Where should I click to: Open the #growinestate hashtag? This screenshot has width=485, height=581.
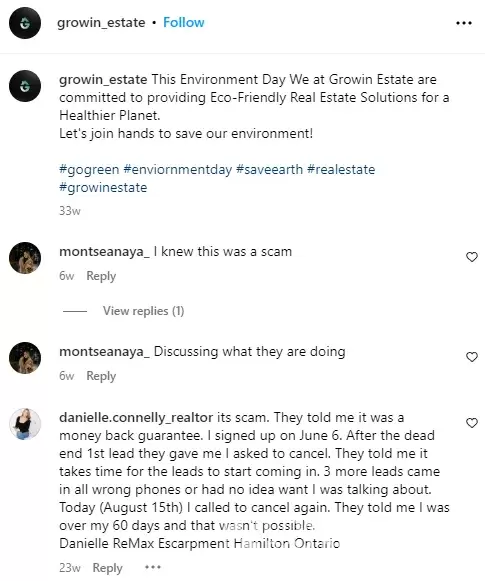point(103,188)
